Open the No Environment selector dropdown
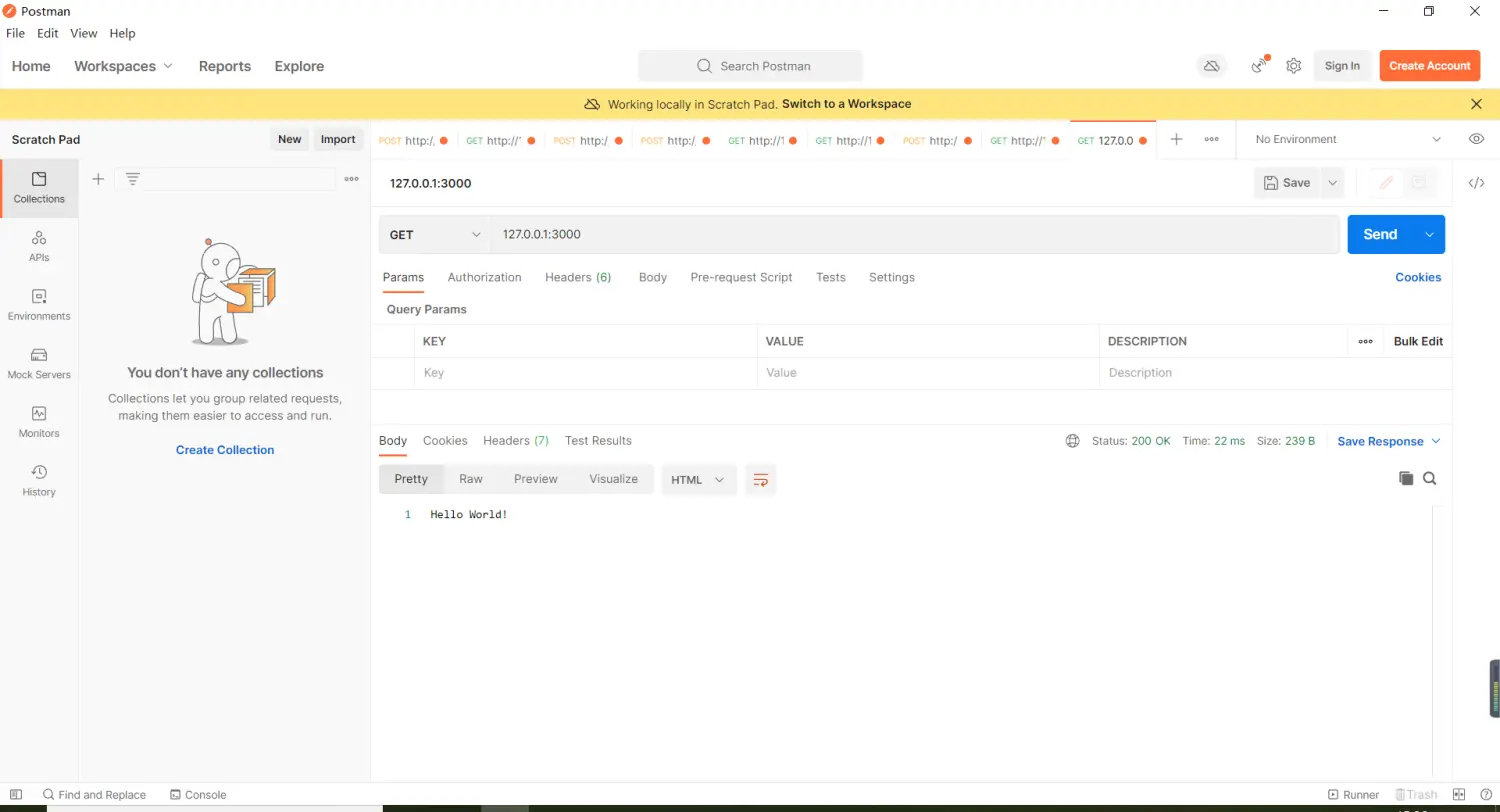Viewport: 1500px width, 812px height. click(1348, 139)
